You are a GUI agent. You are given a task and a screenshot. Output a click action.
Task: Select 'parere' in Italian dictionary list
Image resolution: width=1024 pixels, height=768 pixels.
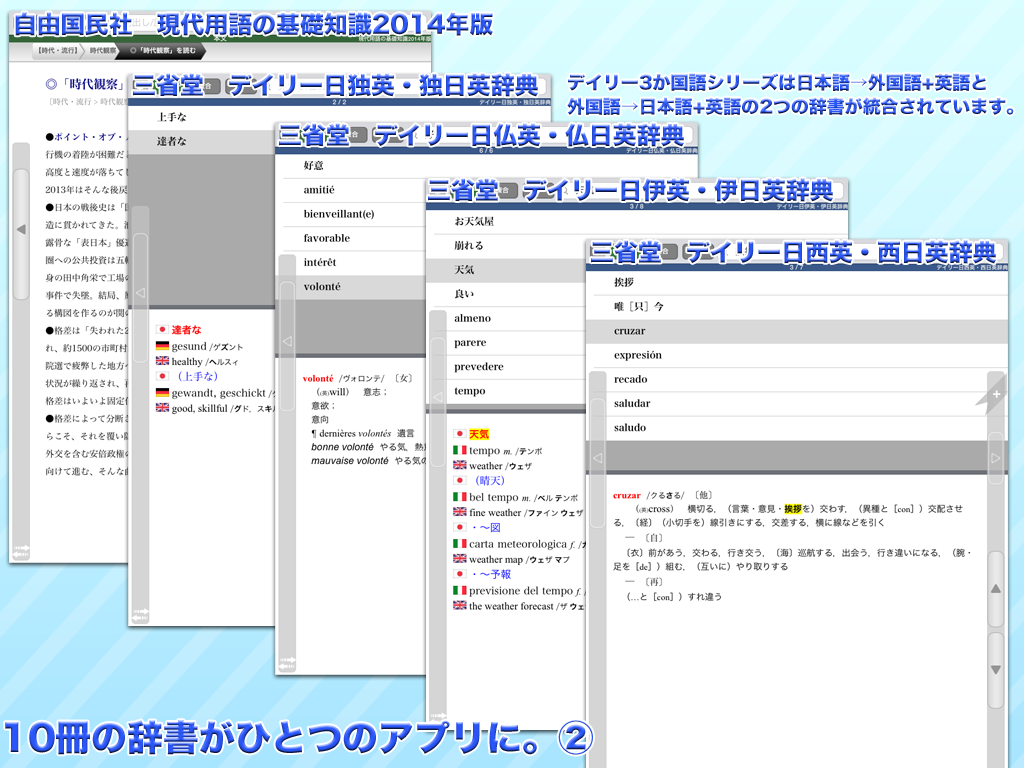pyautogui.click(x=506, y=343)
